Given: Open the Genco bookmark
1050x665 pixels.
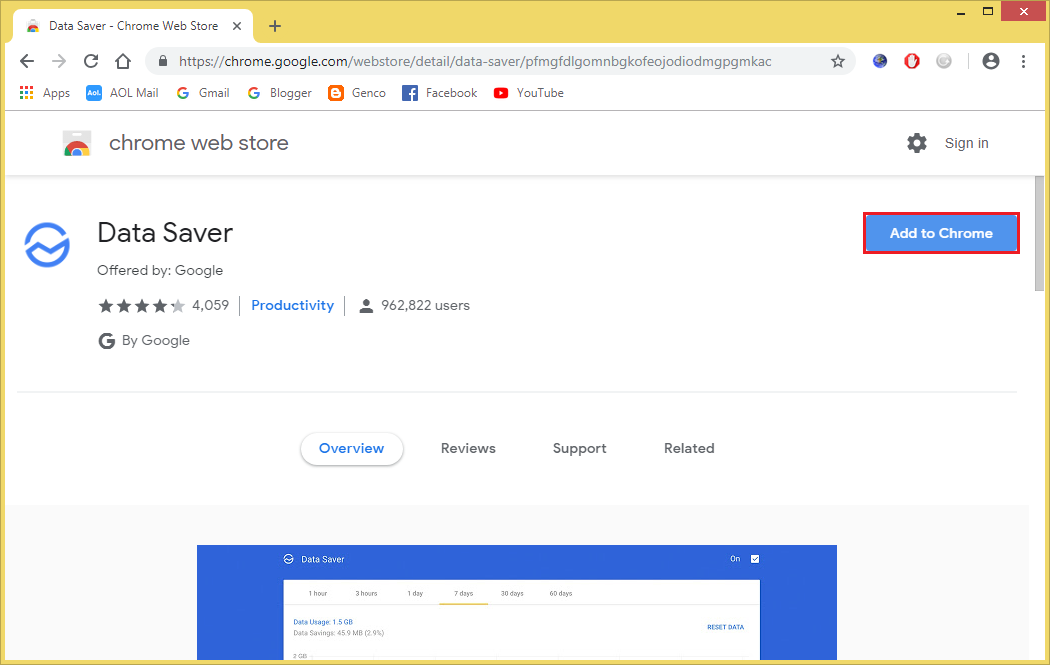Looking at the screenshot, I should [x=357, y=93].
